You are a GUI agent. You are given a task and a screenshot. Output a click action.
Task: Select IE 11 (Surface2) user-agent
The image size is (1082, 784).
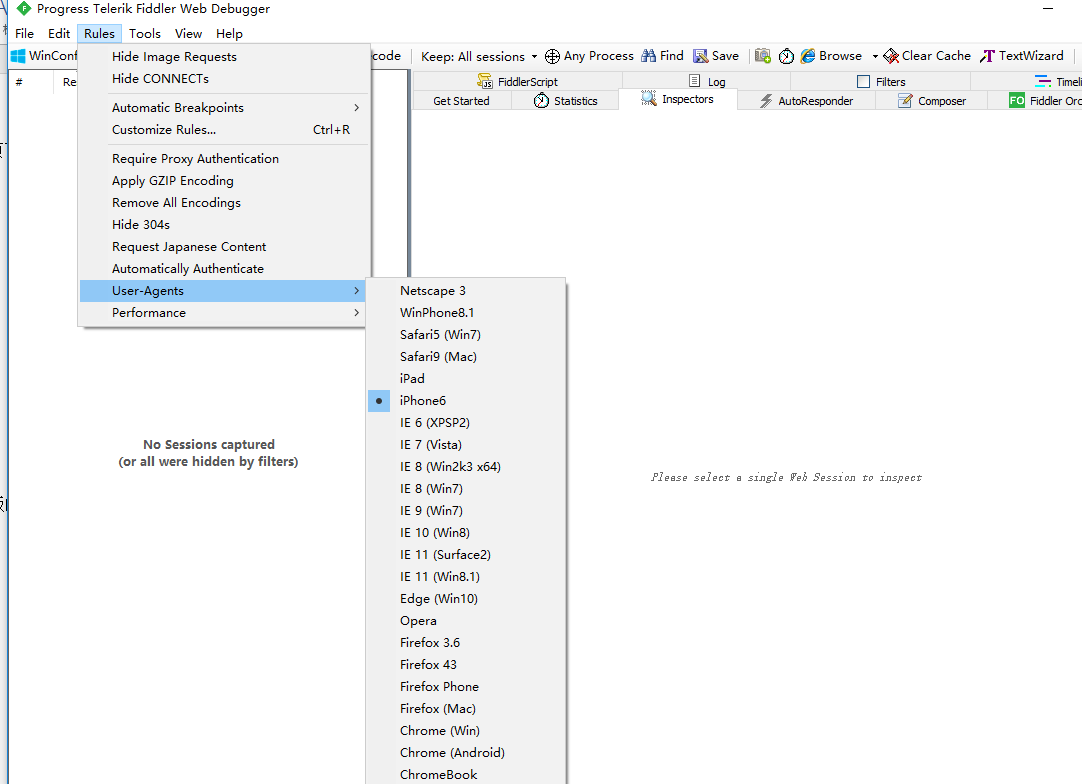coord(466,555)
